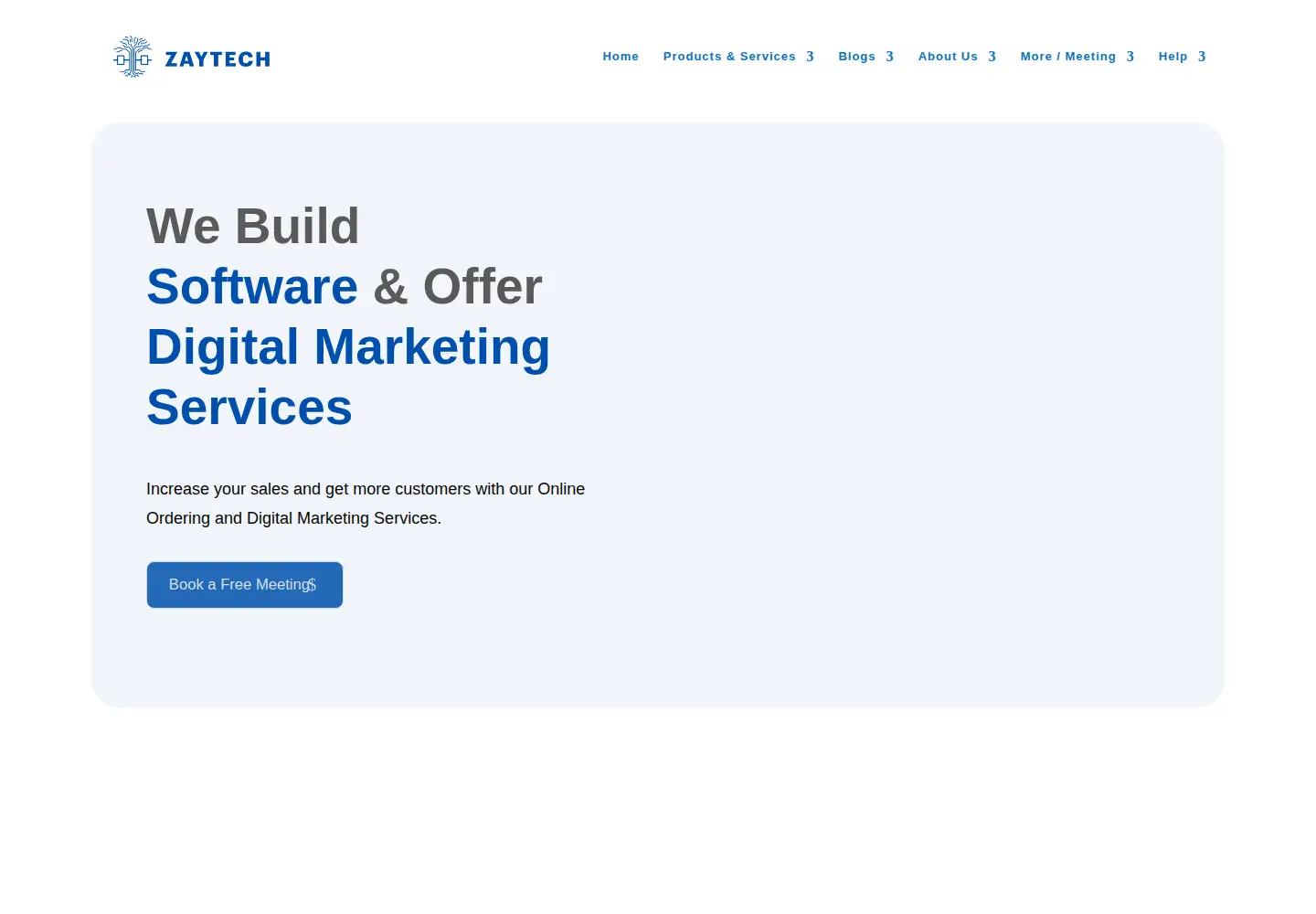Viewport: 1316px width, 914px height.
Task: Expand the More / Meeting dropdown arrow
Action: pos(1130,57)
